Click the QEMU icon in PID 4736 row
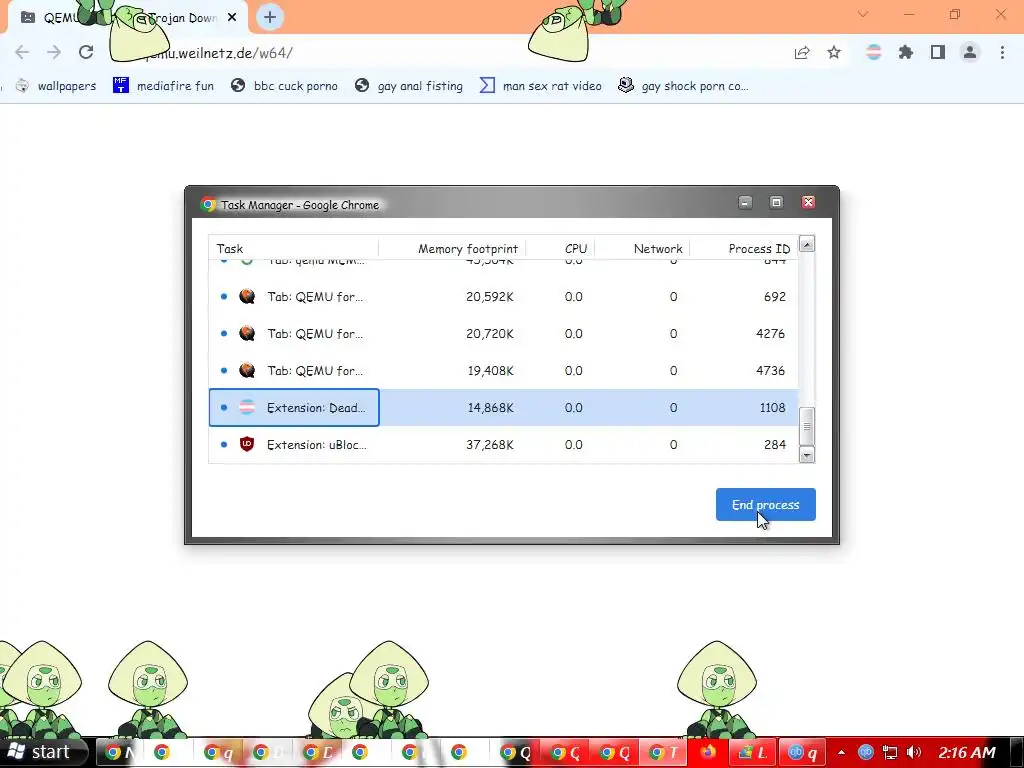 coord(247,370)
